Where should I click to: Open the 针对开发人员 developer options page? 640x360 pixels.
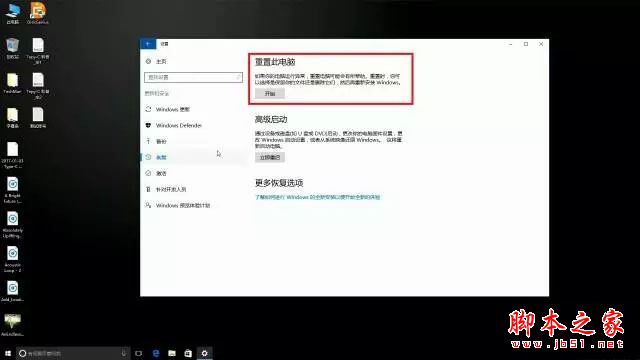click(171, 189)
